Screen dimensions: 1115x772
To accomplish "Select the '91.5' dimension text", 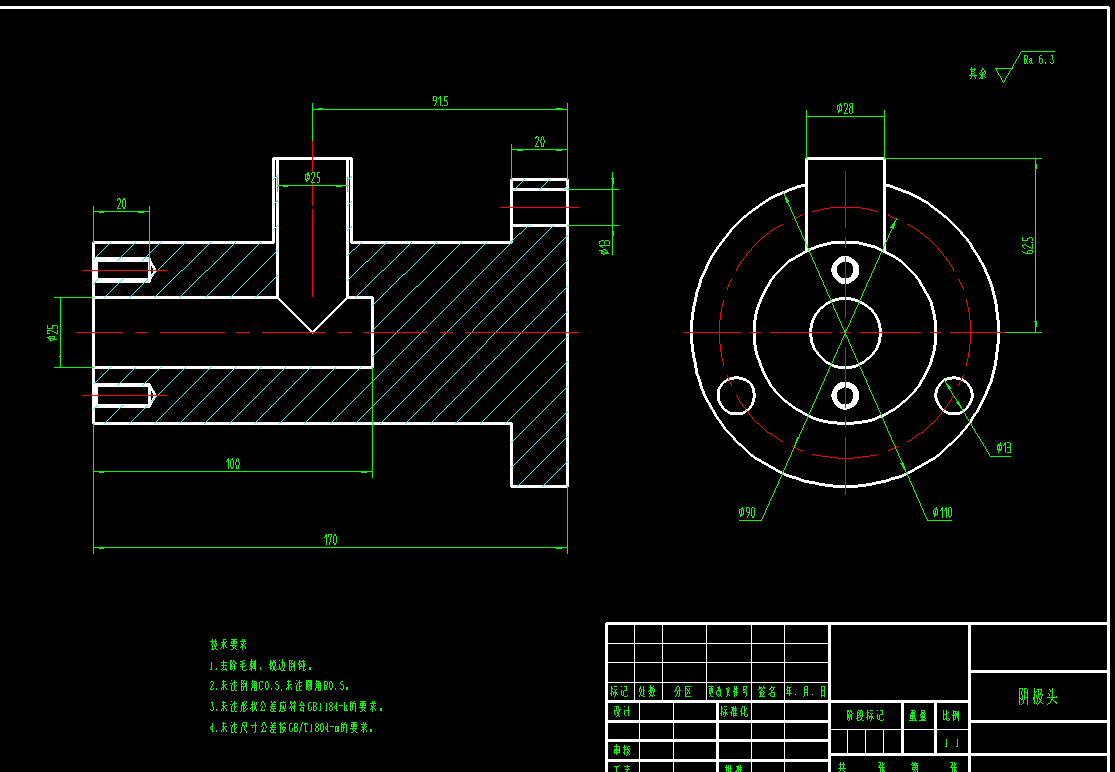I will [440, 102].
